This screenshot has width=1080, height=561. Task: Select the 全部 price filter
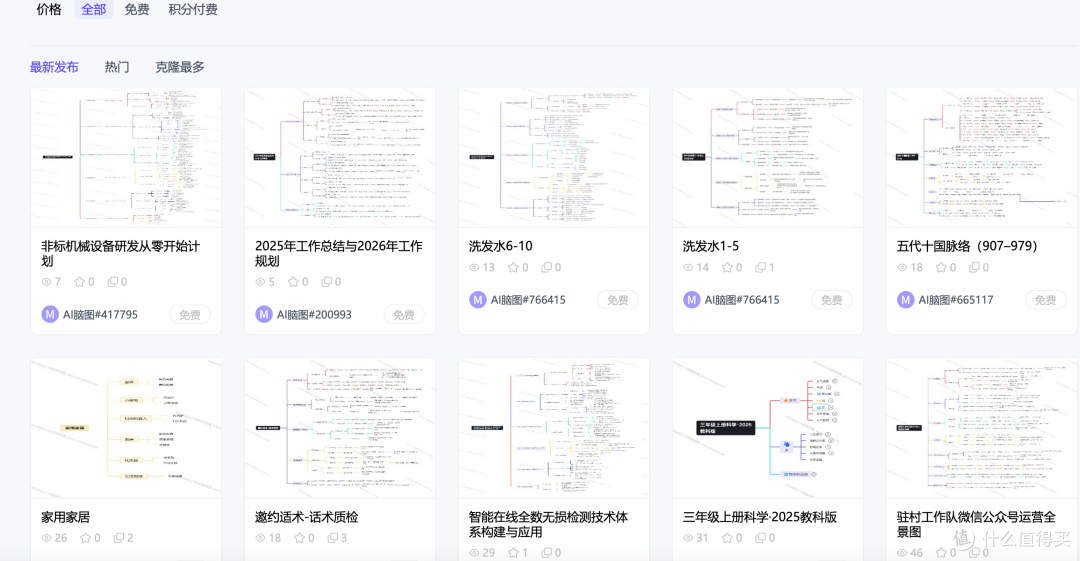point(94,10)
